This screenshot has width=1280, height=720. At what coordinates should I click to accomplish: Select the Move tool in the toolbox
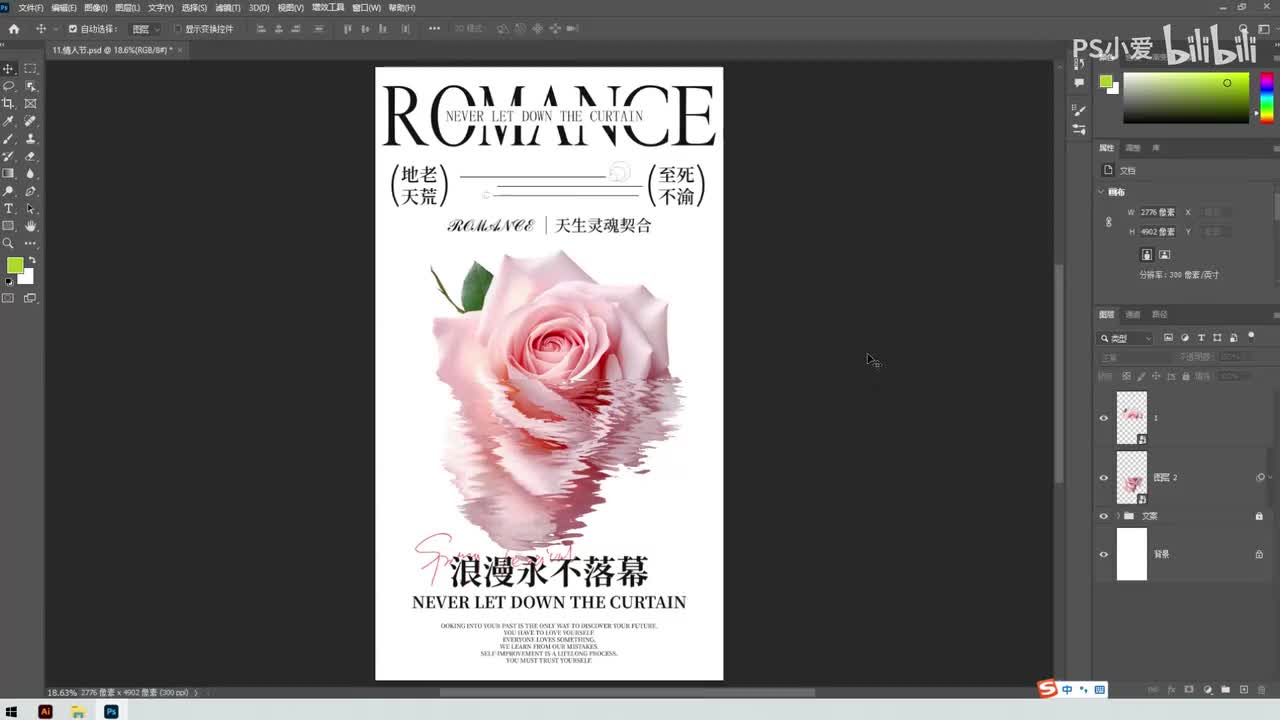8,69
